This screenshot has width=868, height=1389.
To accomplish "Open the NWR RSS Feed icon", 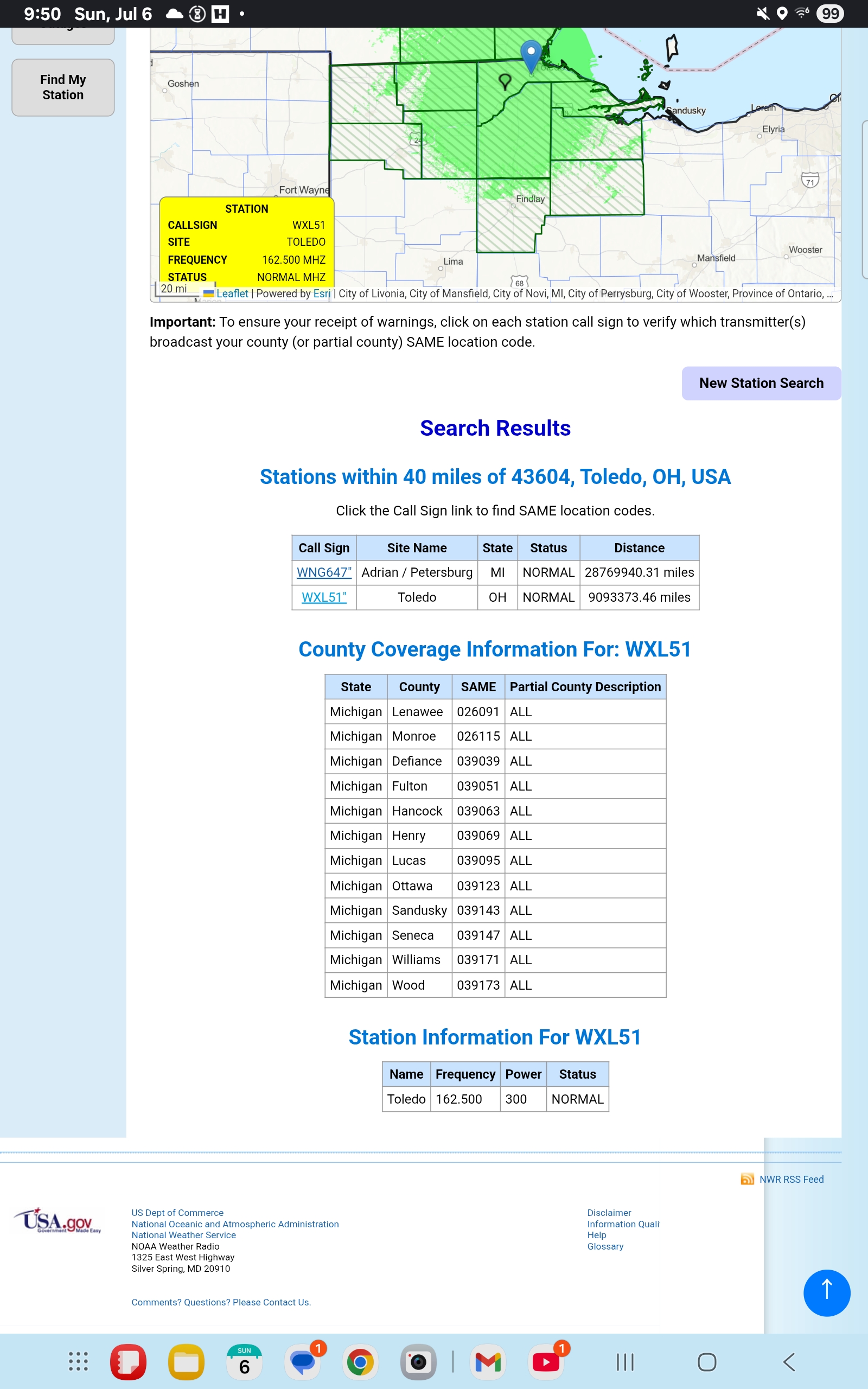I will [747, 1179].
